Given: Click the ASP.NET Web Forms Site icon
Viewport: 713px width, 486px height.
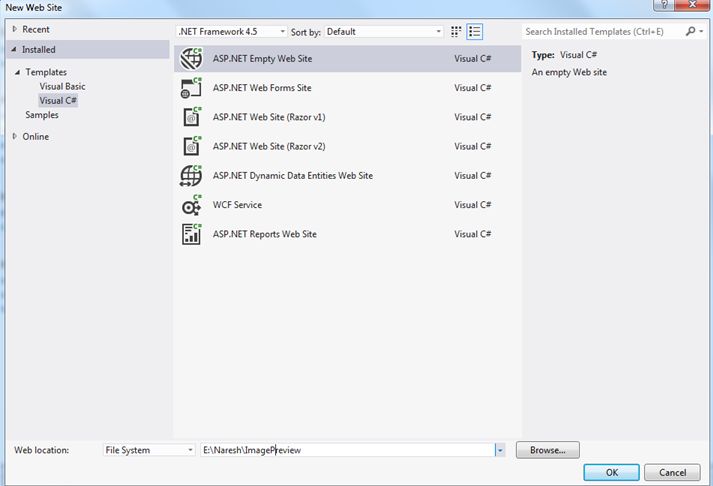Looking at the screenshot, I should tap(191, 88).
